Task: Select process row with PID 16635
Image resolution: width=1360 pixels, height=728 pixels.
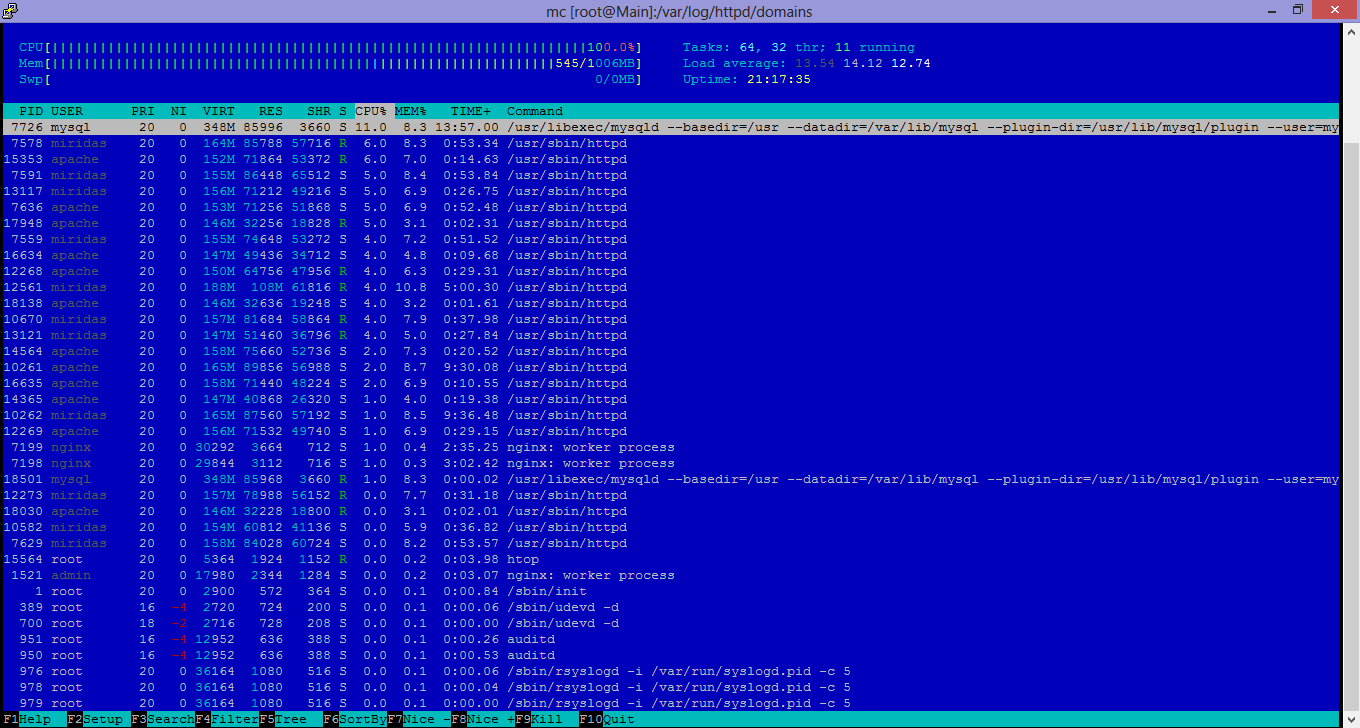Action: tap(670, 383)
